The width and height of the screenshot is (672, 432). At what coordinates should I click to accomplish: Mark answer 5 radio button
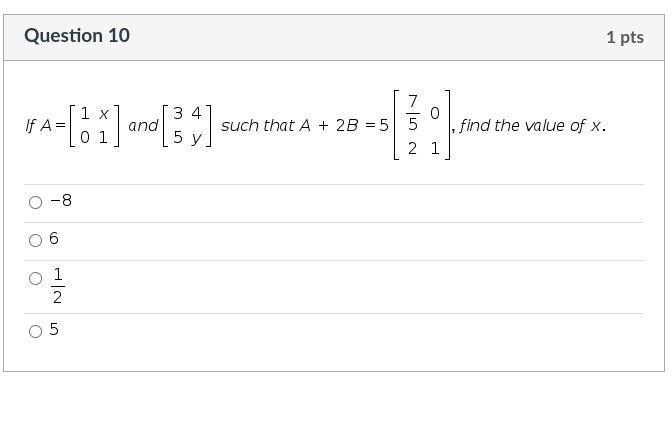pos(36,331)
